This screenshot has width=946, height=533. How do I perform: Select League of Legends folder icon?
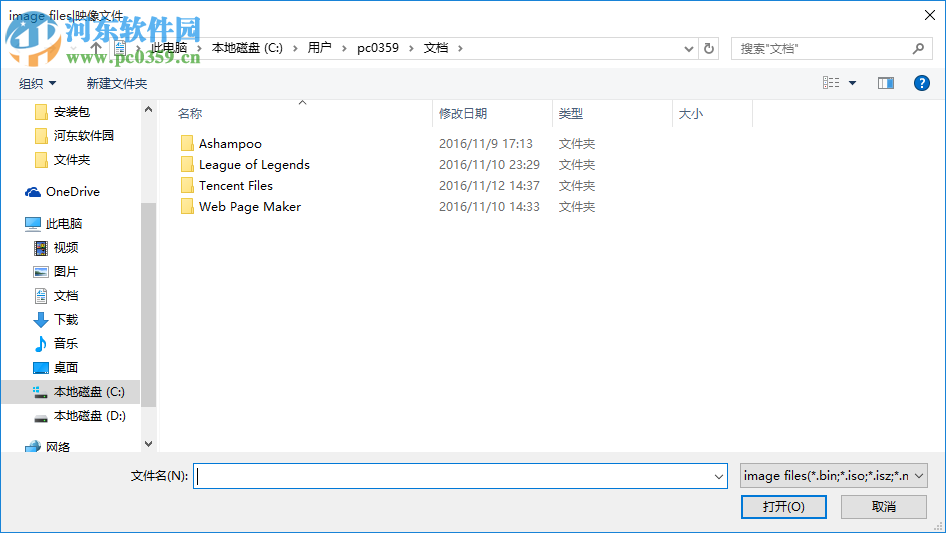click(x=187, y=164)
